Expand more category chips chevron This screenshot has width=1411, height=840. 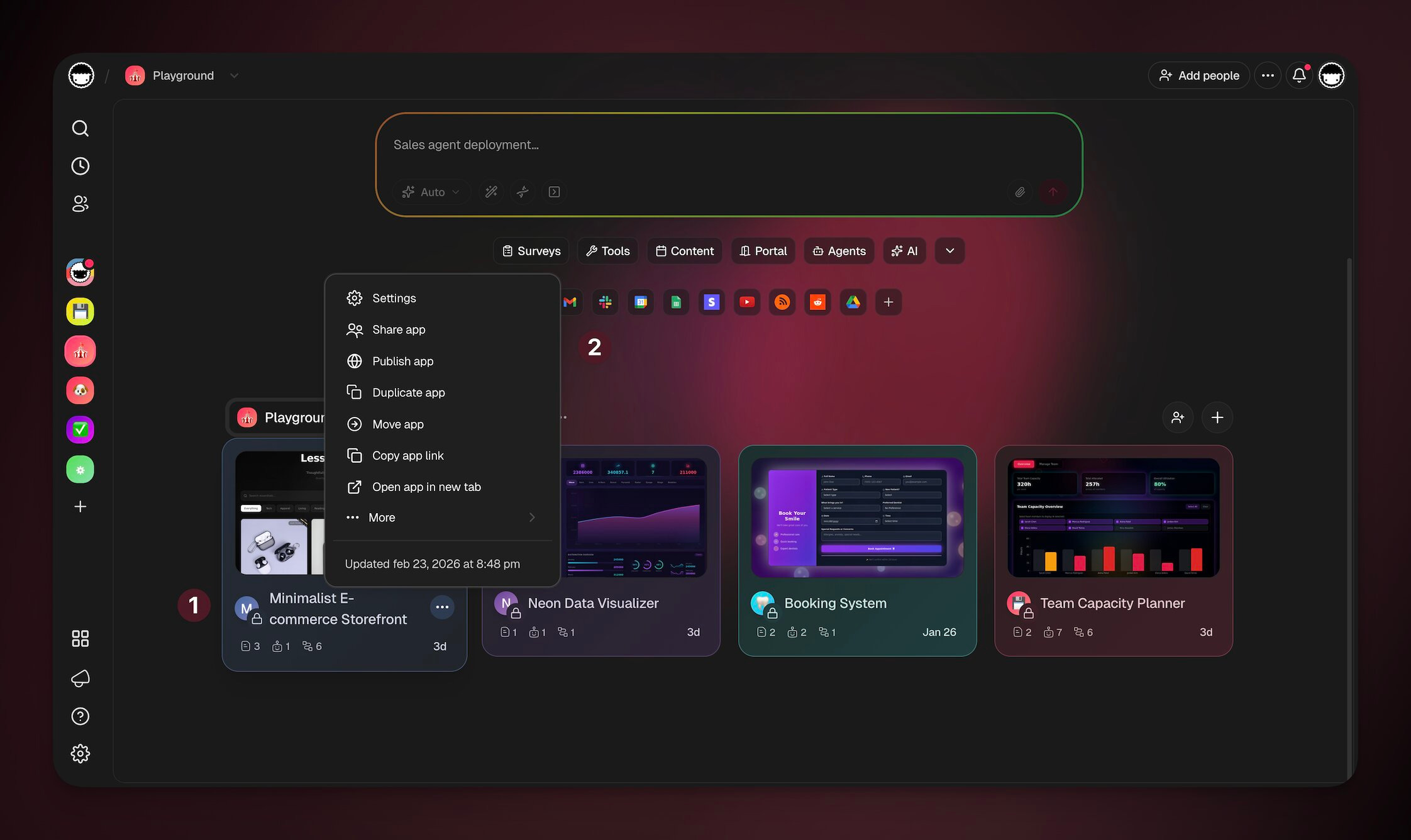coord(949,251)
